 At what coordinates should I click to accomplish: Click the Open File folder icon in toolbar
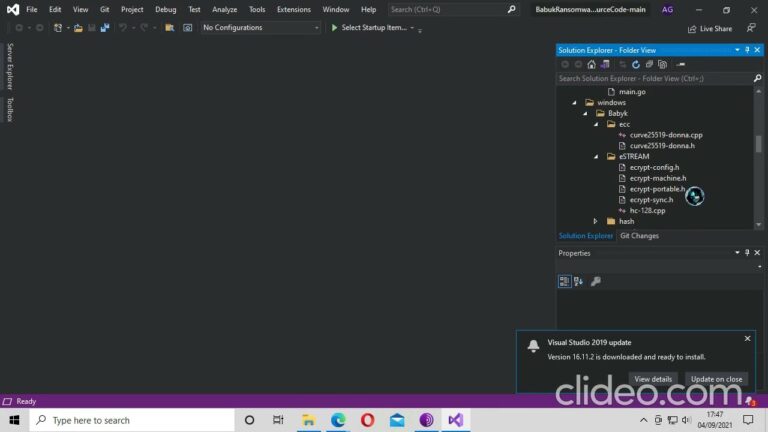(x=78, y=28)
